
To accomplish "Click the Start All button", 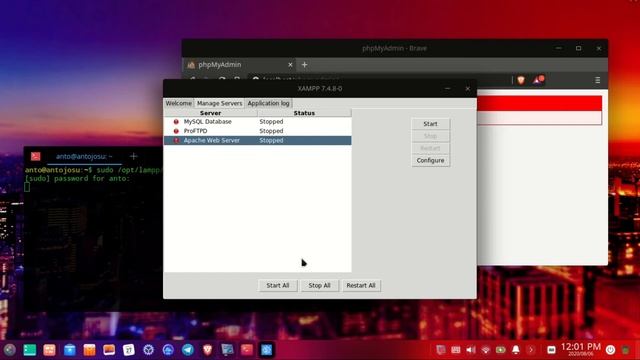I will pyautogui.click(x=278, y=285).
